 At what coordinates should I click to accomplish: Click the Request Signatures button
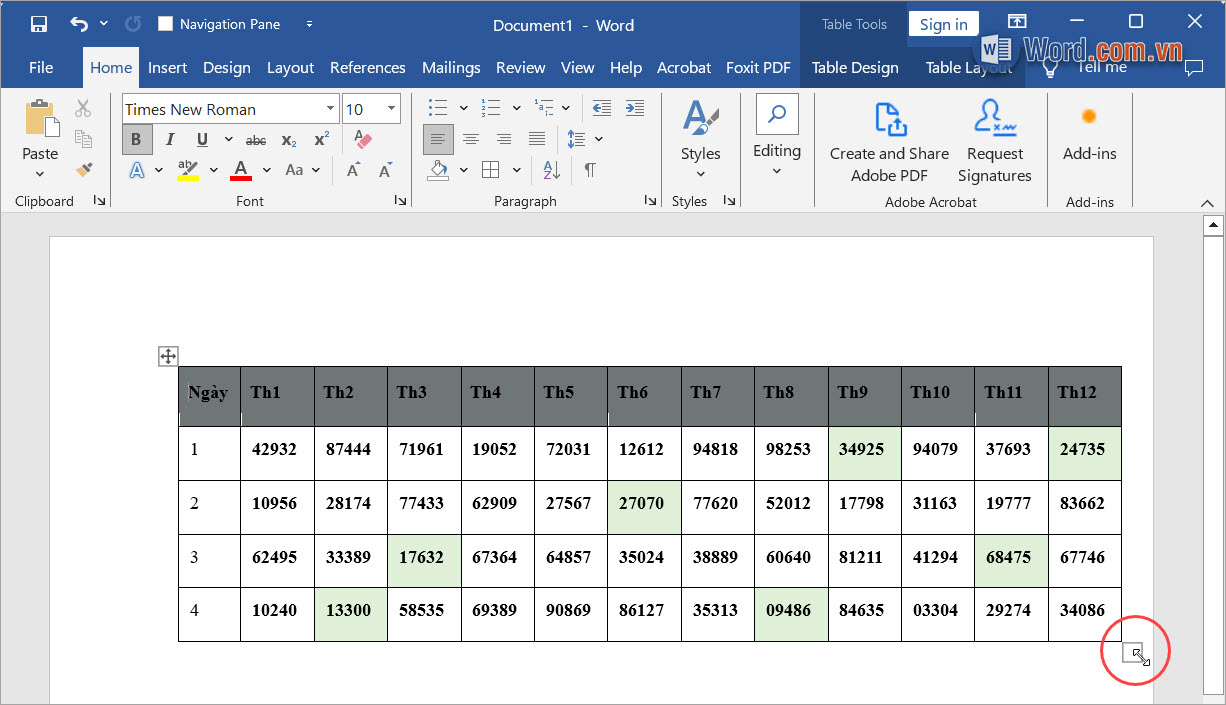coord(994,142)
